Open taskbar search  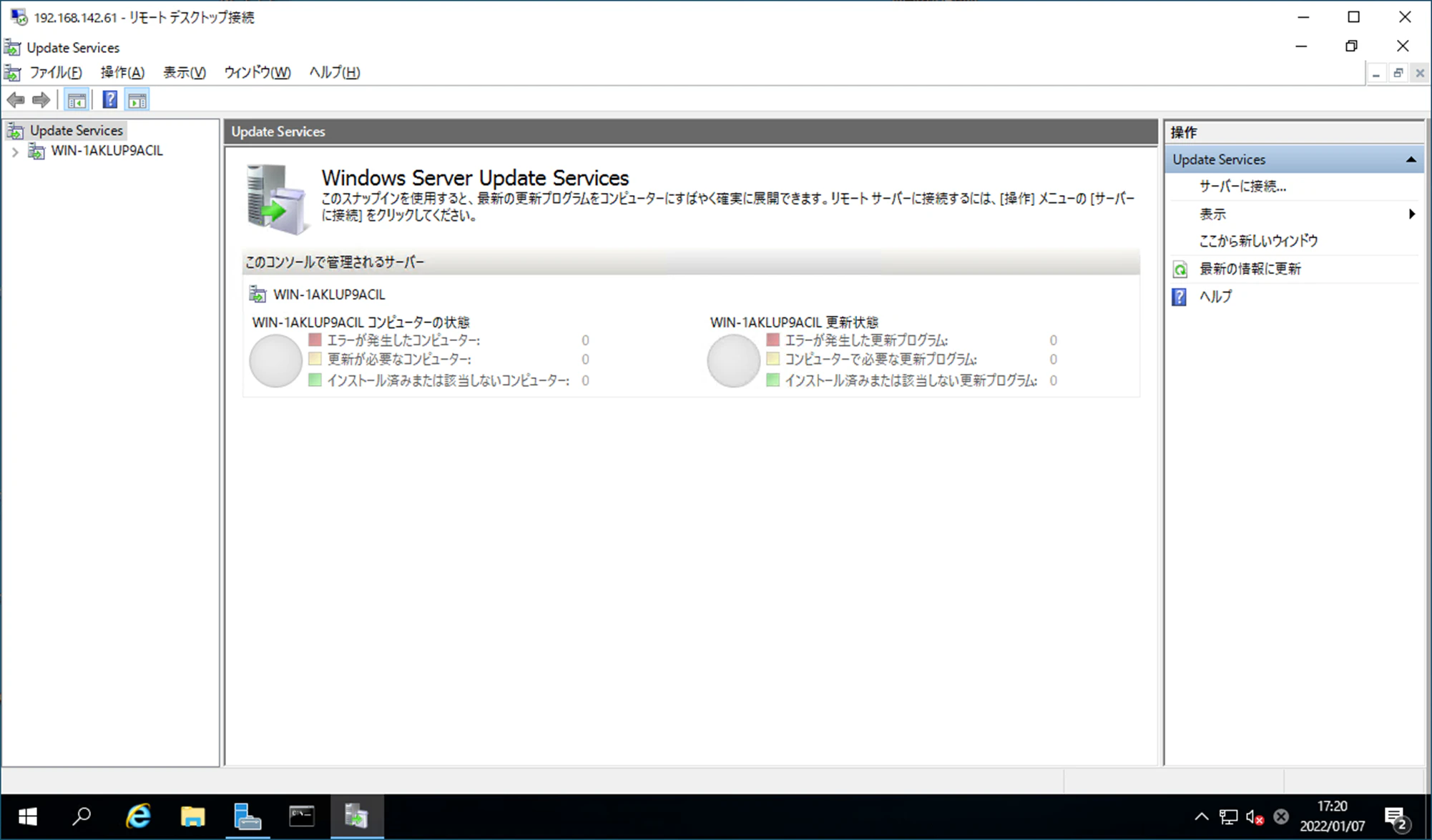82,816
